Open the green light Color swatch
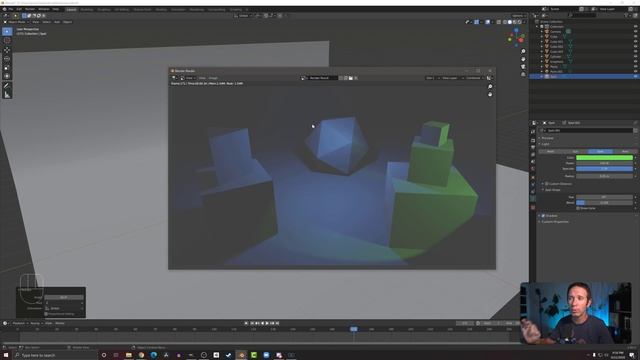 604,158
